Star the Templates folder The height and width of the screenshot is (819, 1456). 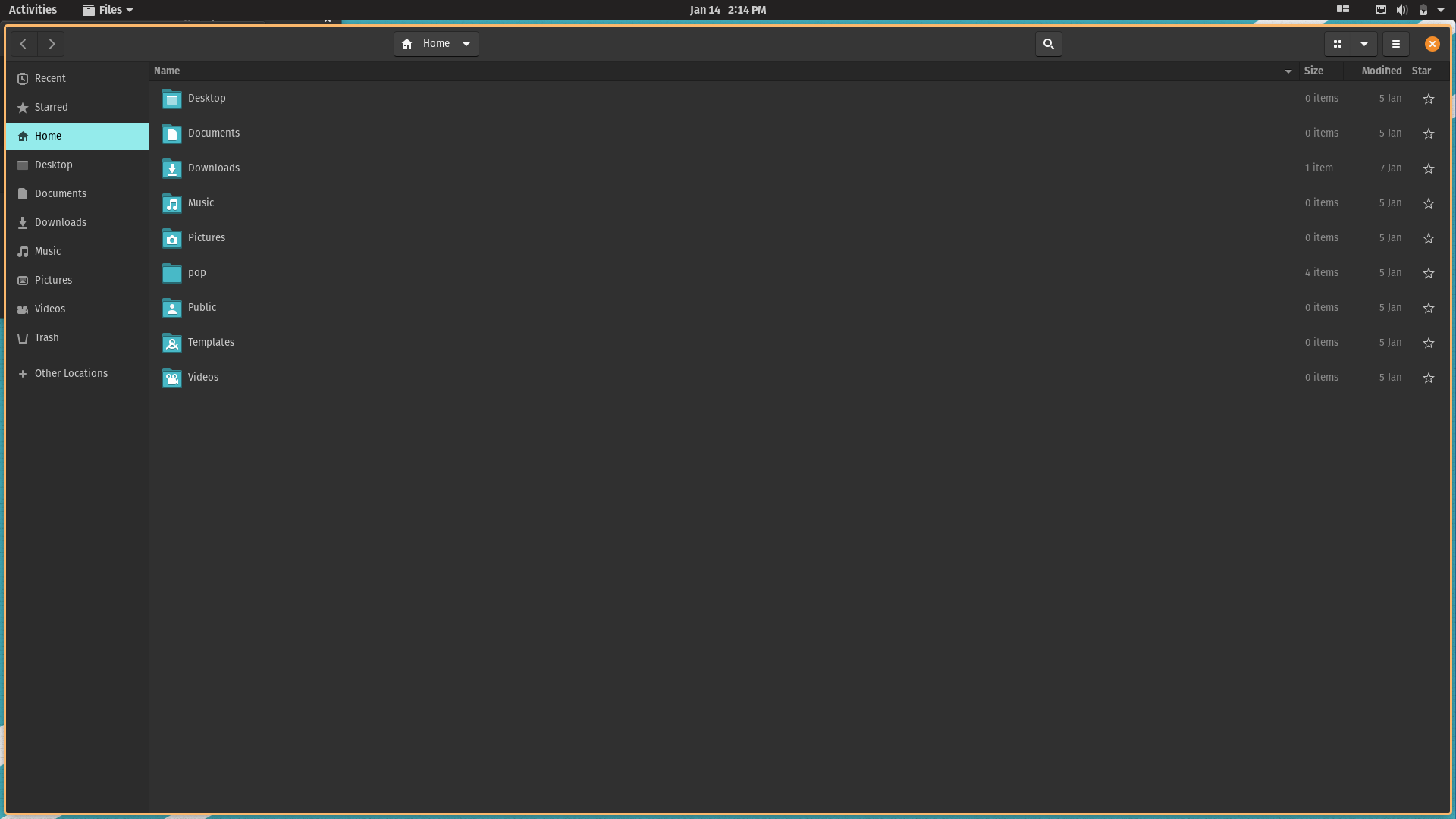(x=1429, y=343)
